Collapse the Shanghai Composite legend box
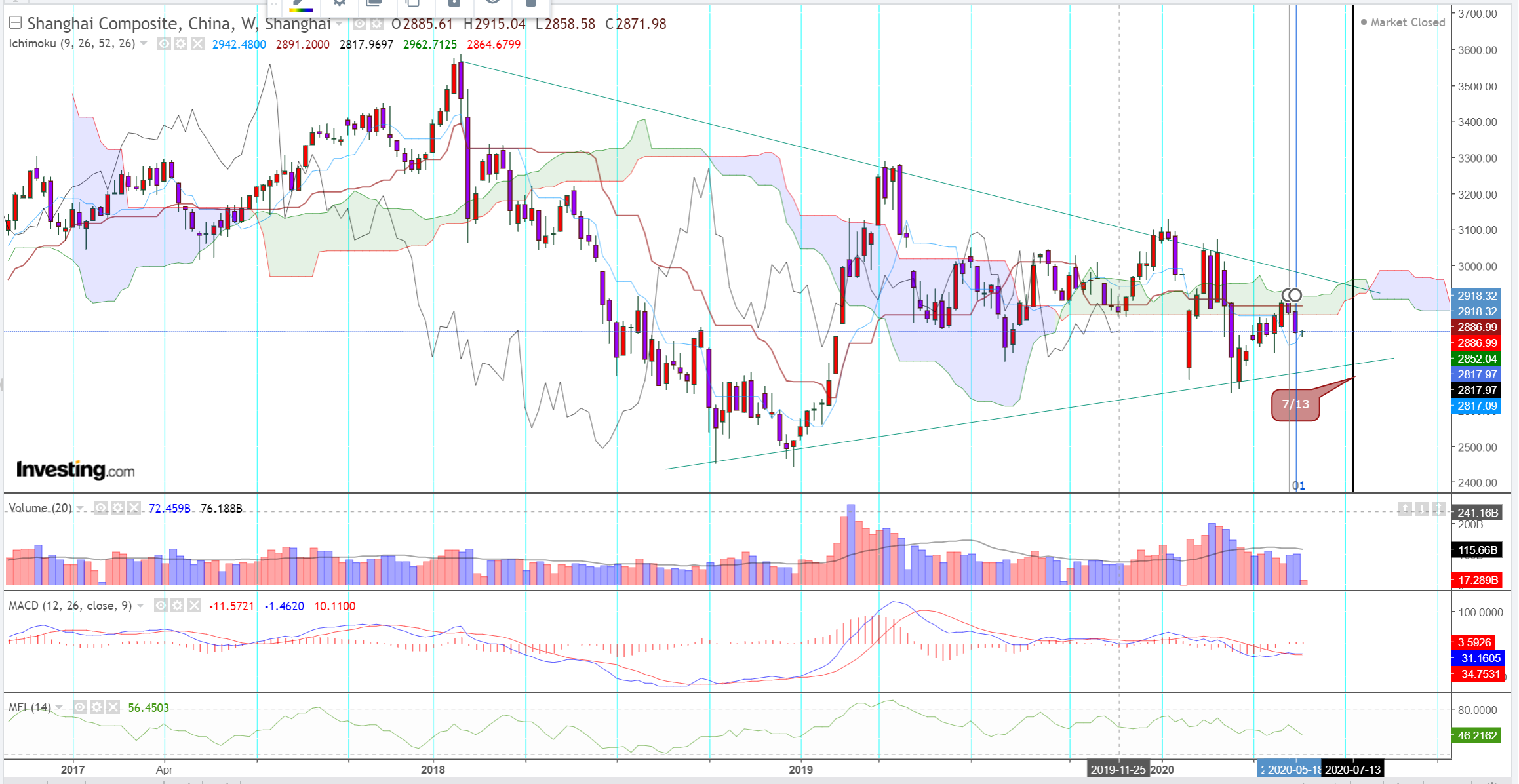Viewport: 1519px width, 784px height. click(15, 24)
